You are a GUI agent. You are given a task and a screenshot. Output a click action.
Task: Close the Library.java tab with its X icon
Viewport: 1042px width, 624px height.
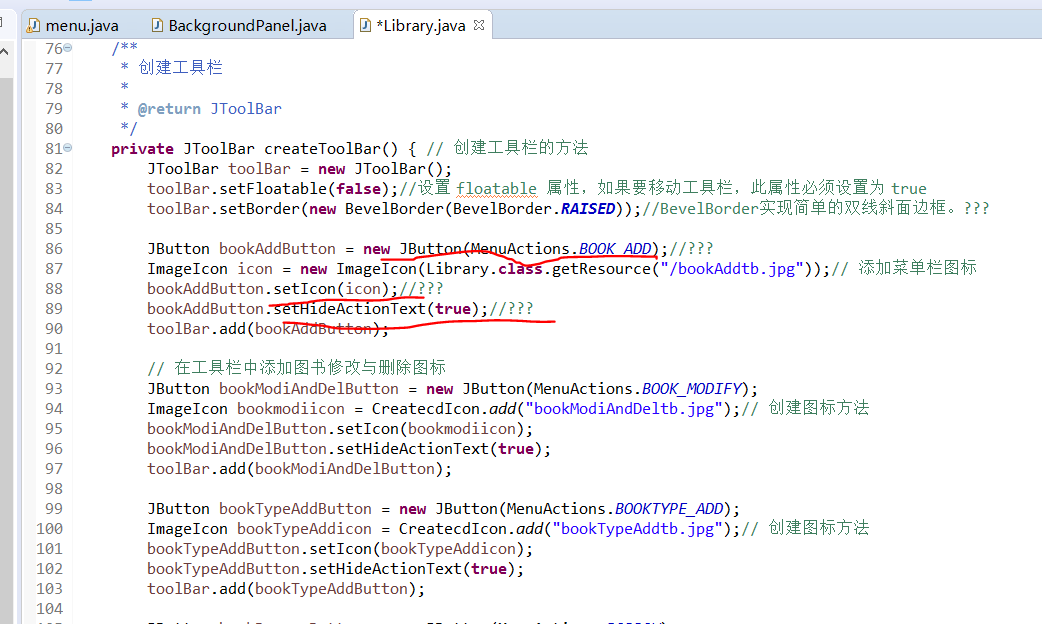pos(478,25)
